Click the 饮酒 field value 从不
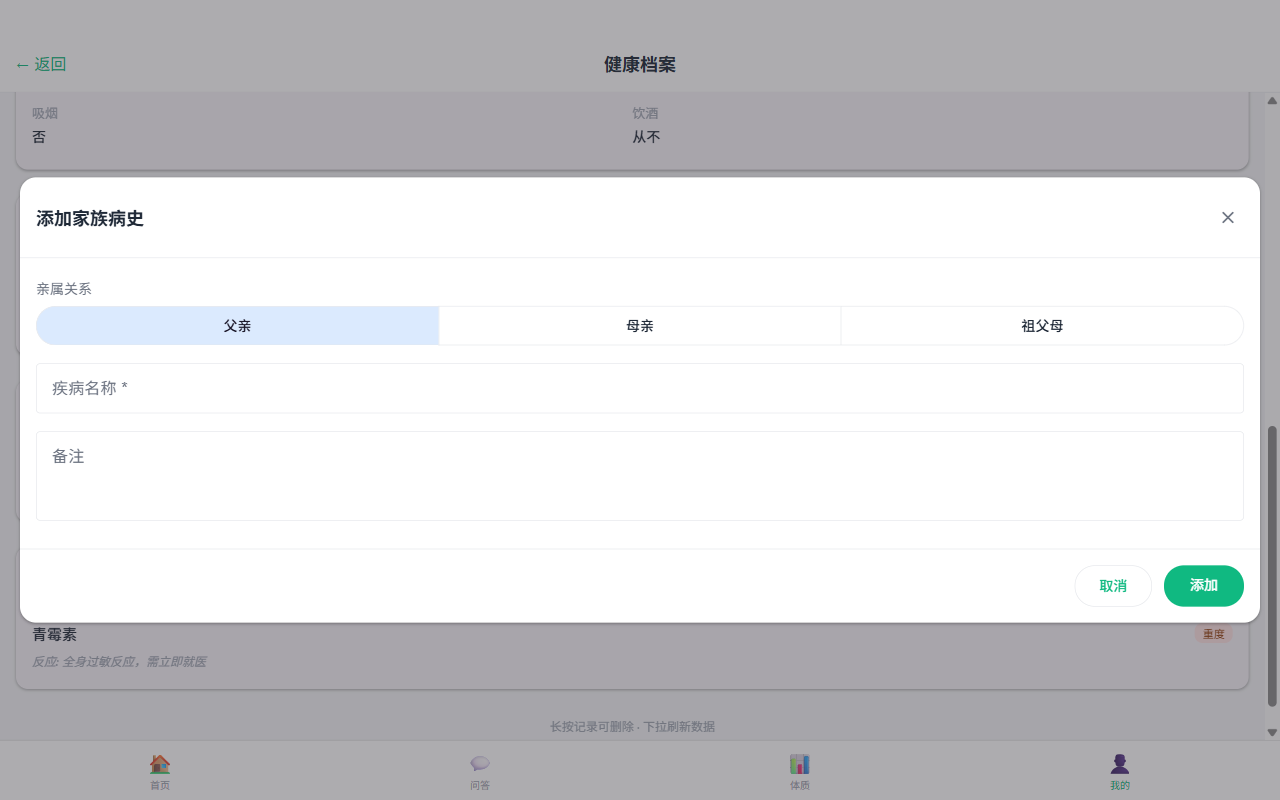 coord(646,137)
